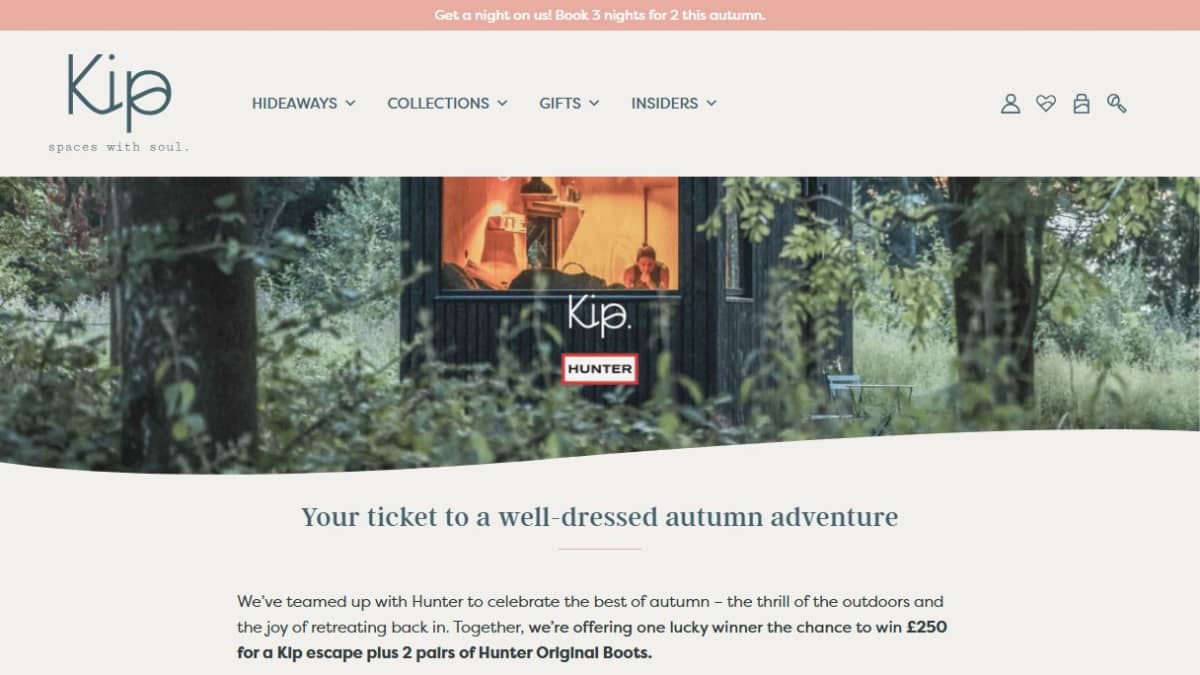Open the shopping basket icon
This screenshot has height=675, width=1200.
[1081, 103]
